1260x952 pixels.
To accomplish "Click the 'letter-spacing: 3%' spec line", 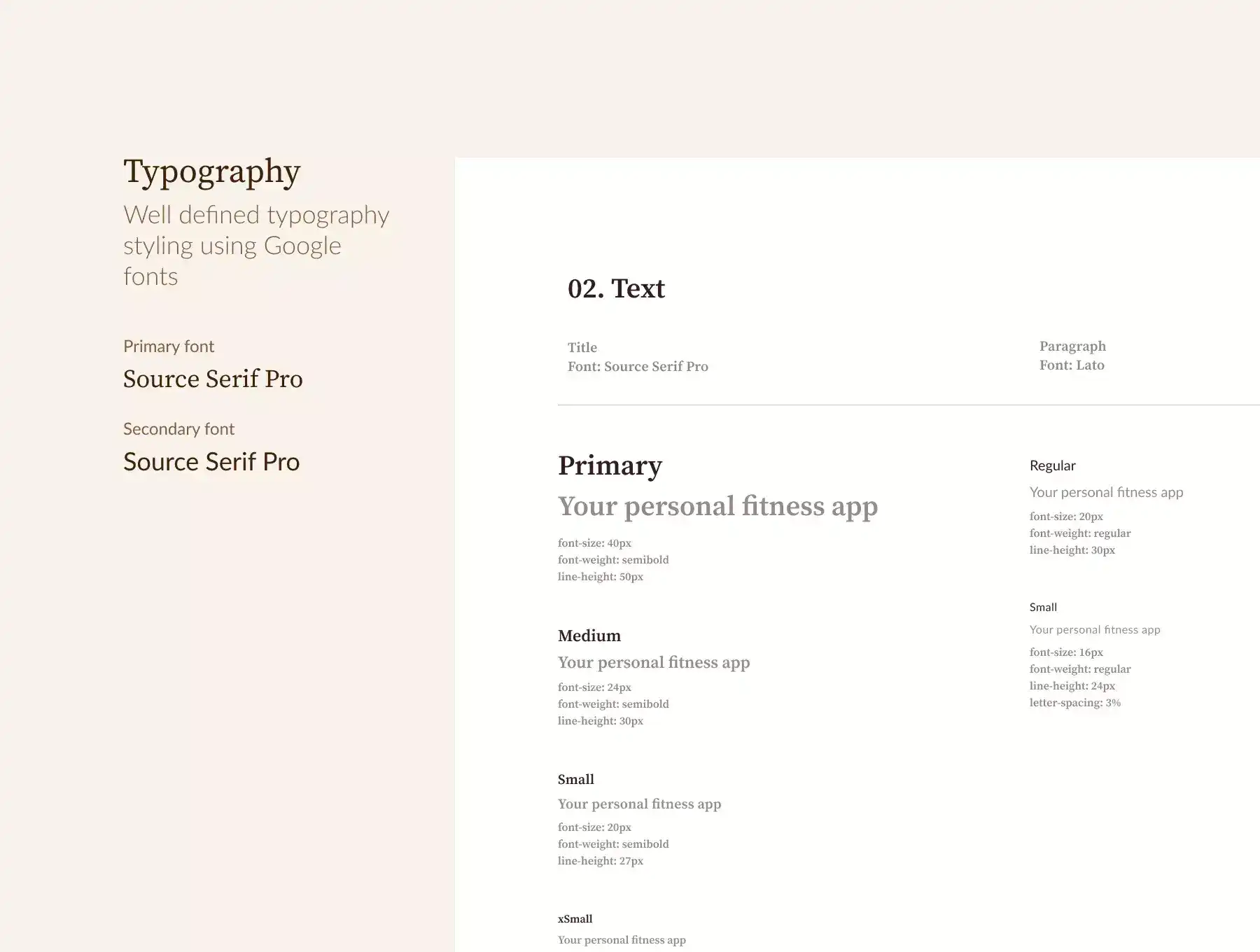I will coord(1074,703).
